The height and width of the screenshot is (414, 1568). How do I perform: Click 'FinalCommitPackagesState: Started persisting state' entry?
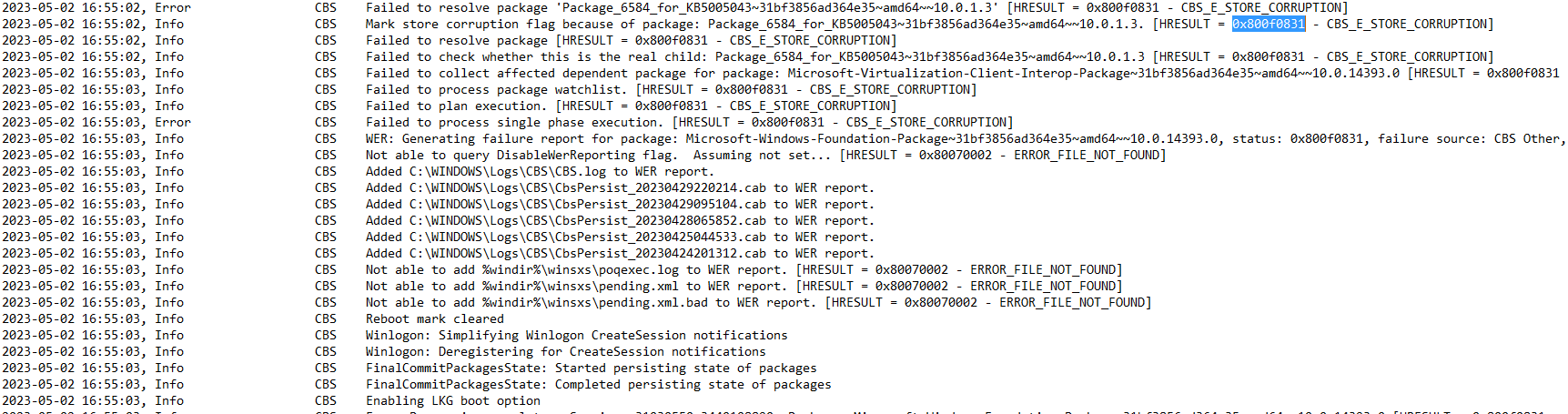coord(591,368)
